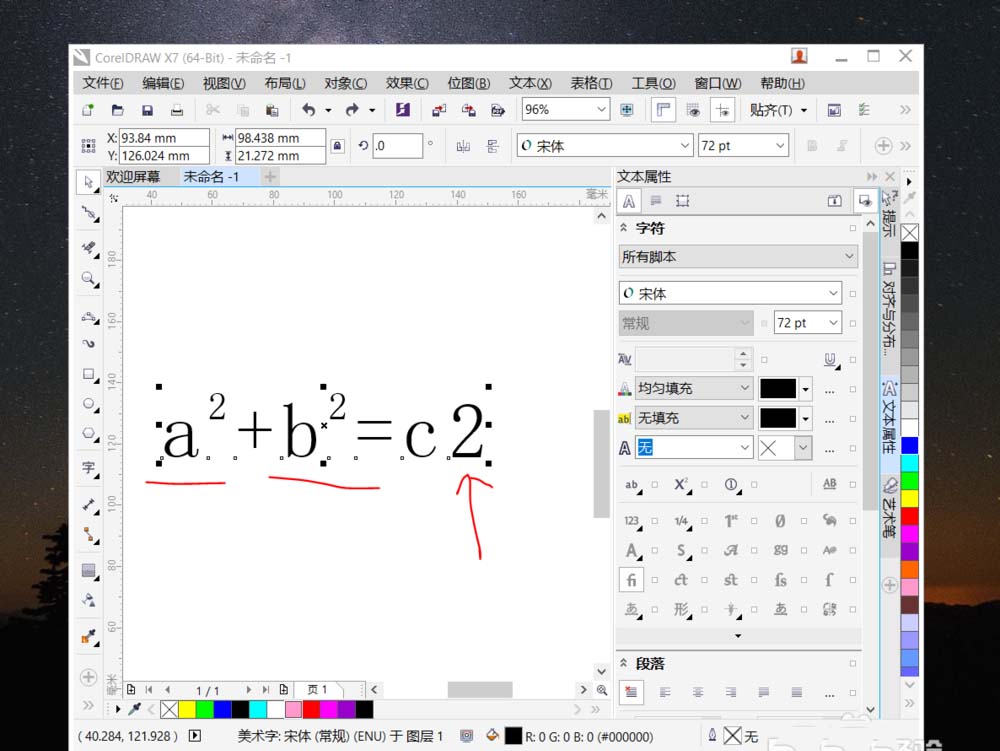Save the document with disk icon
Image resolution: width=1000 pixels, height=751 pixels.
point(147,110)
